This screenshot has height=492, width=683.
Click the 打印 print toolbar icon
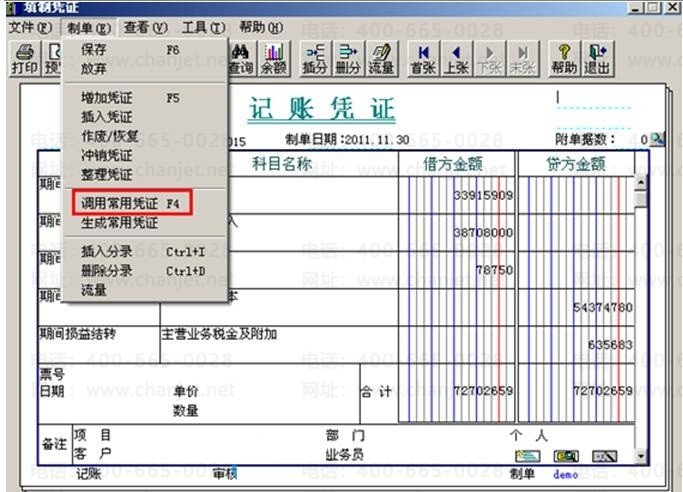[x=24, y=59]
